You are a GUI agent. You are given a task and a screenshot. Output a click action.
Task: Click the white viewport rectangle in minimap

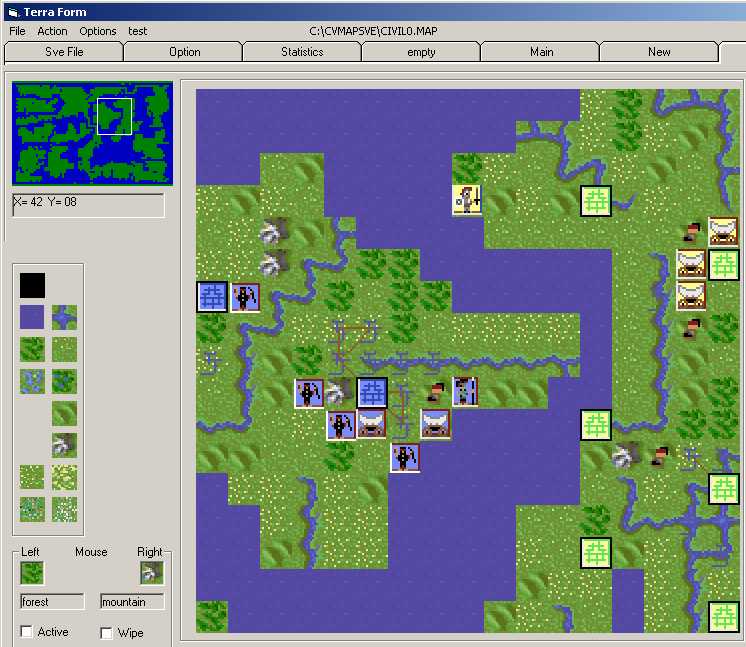click(114, 116)
